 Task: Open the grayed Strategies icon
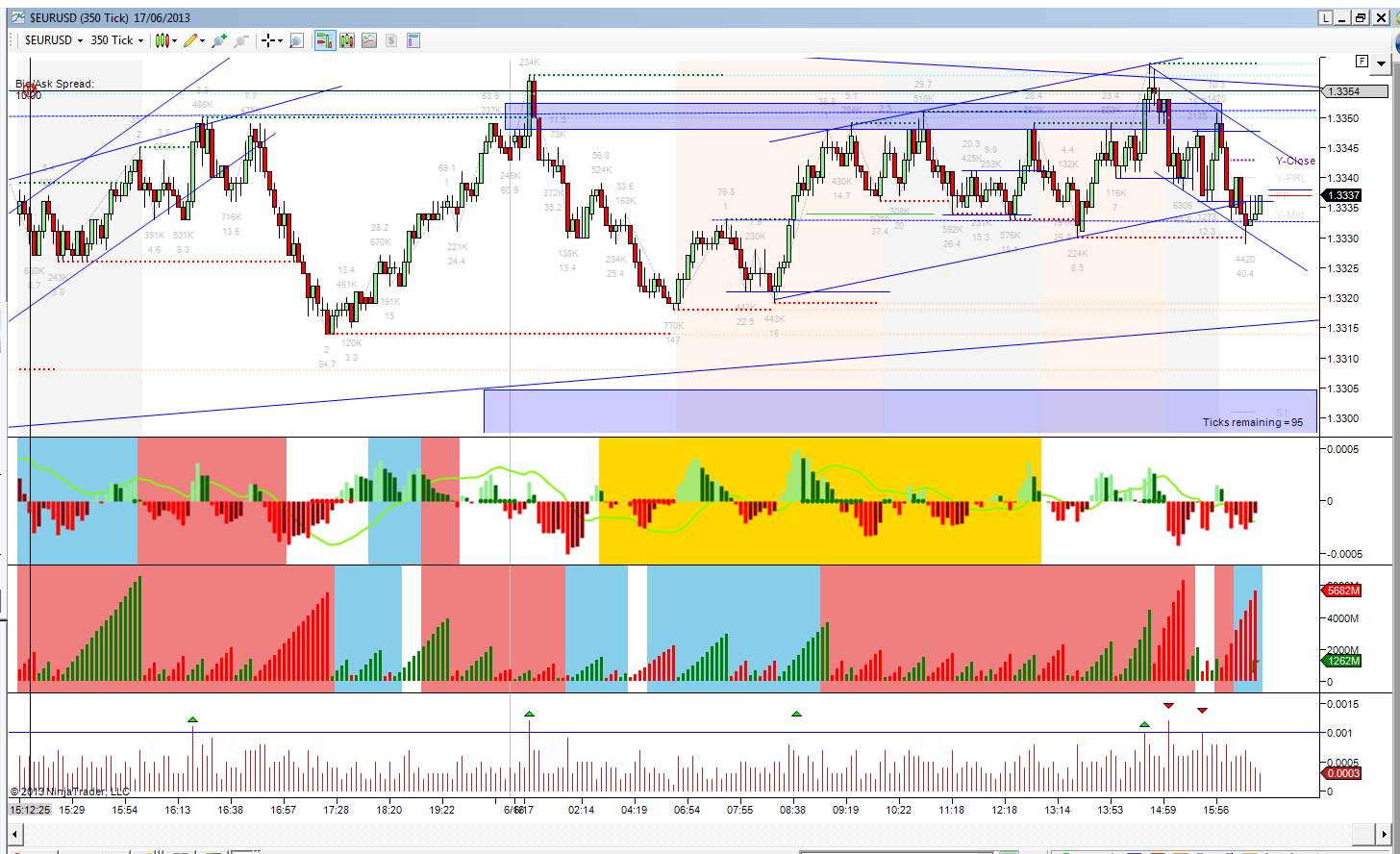coord(391,40)
